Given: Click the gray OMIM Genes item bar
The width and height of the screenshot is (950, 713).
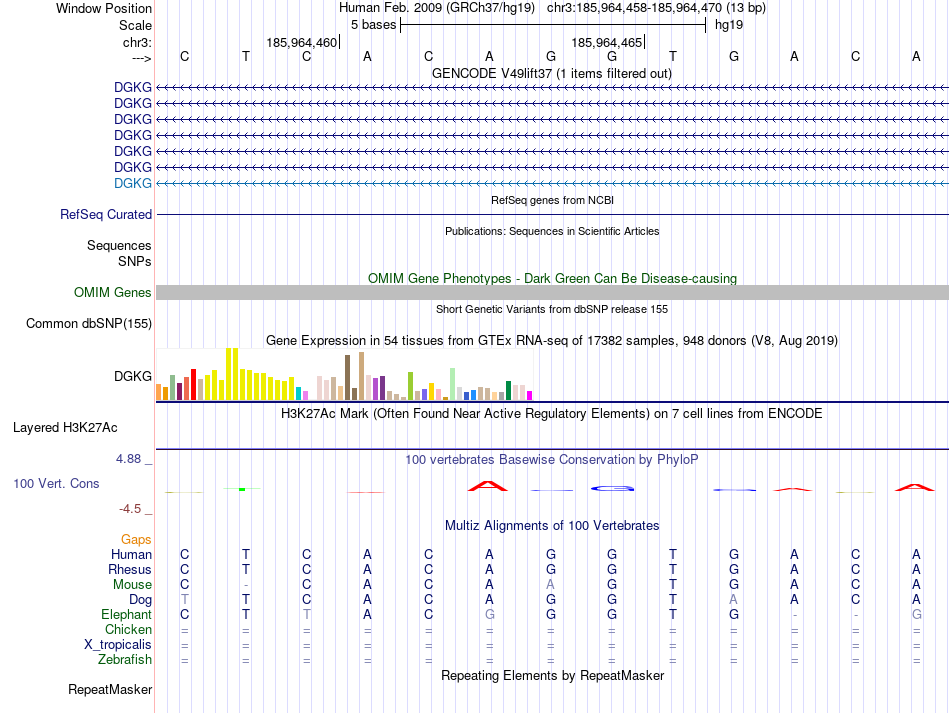Looking at the screenshot, I should [x=552, y=293].
